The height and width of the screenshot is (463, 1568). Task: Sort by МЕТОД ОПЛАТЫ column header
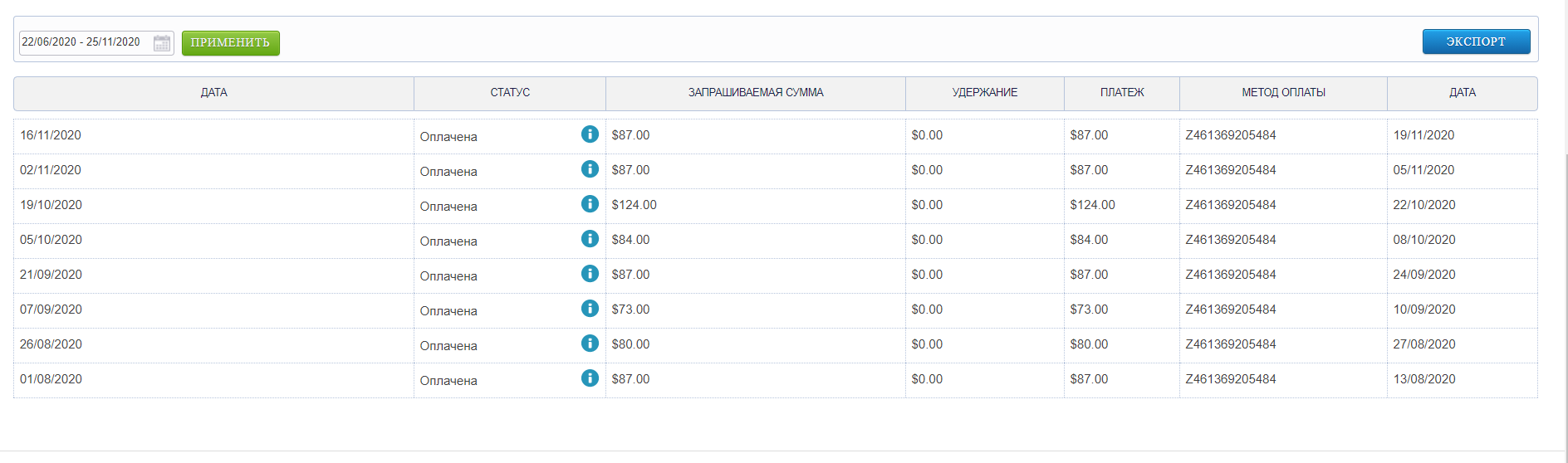[x=1283, y=93]
